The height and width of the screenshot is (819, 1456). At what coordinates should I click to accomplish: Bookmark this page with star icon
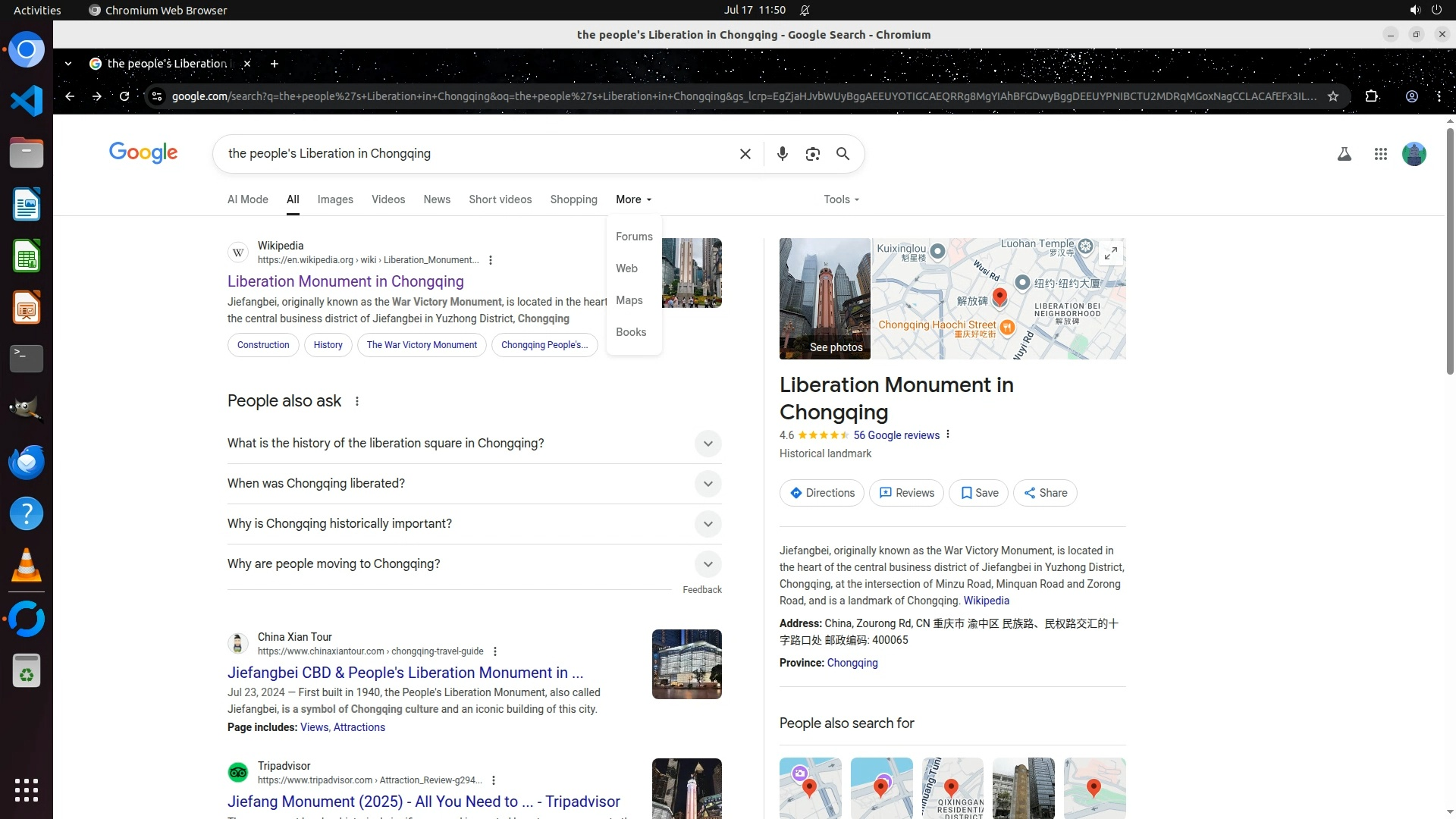(x=1332, y=96)
